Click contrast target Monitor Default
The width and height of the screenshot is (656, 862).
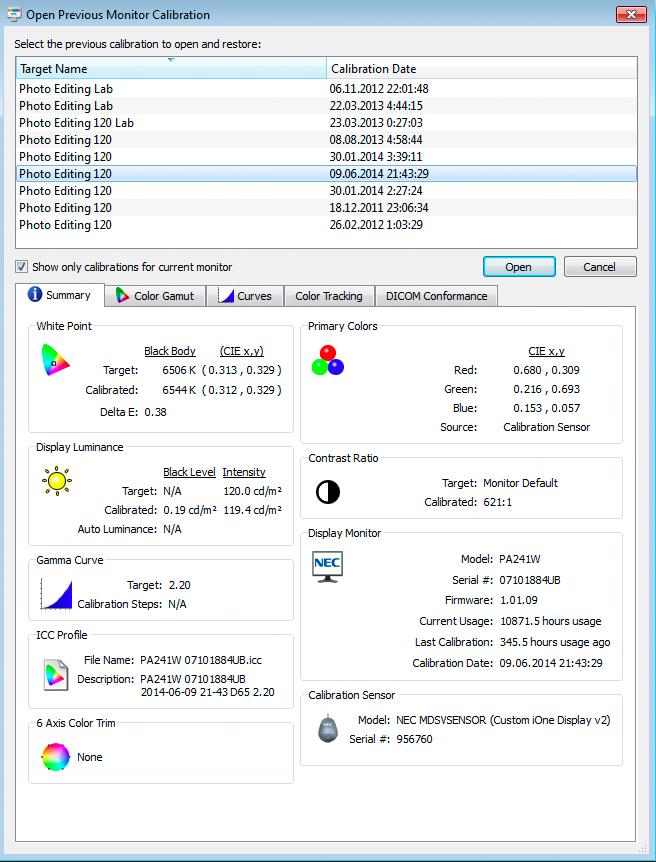520,483
